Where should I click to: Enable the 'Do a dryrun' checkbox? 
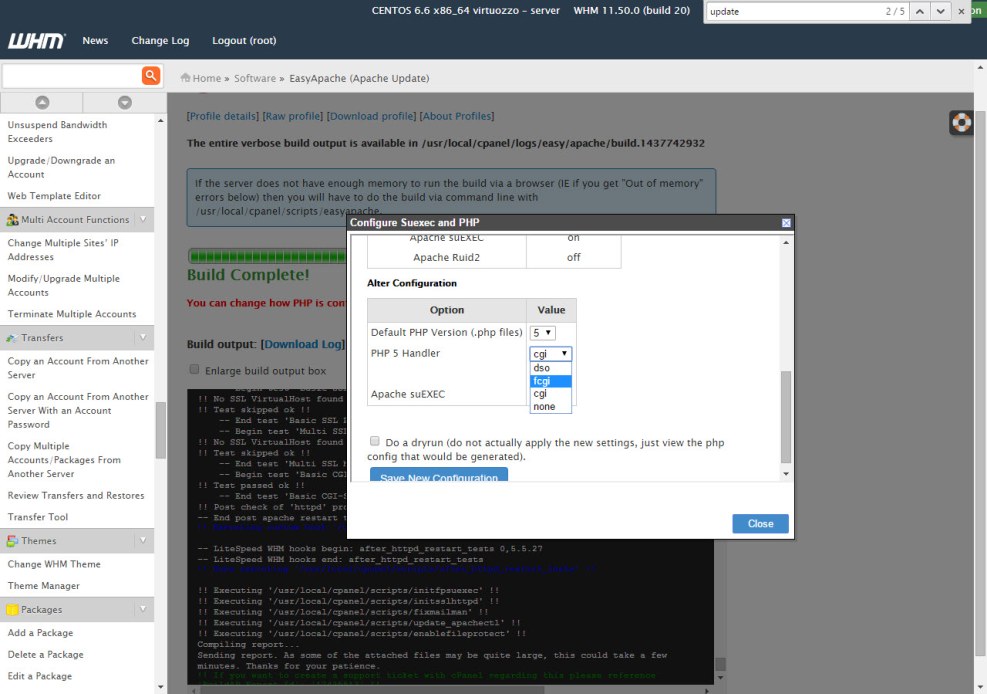(374, 441)
